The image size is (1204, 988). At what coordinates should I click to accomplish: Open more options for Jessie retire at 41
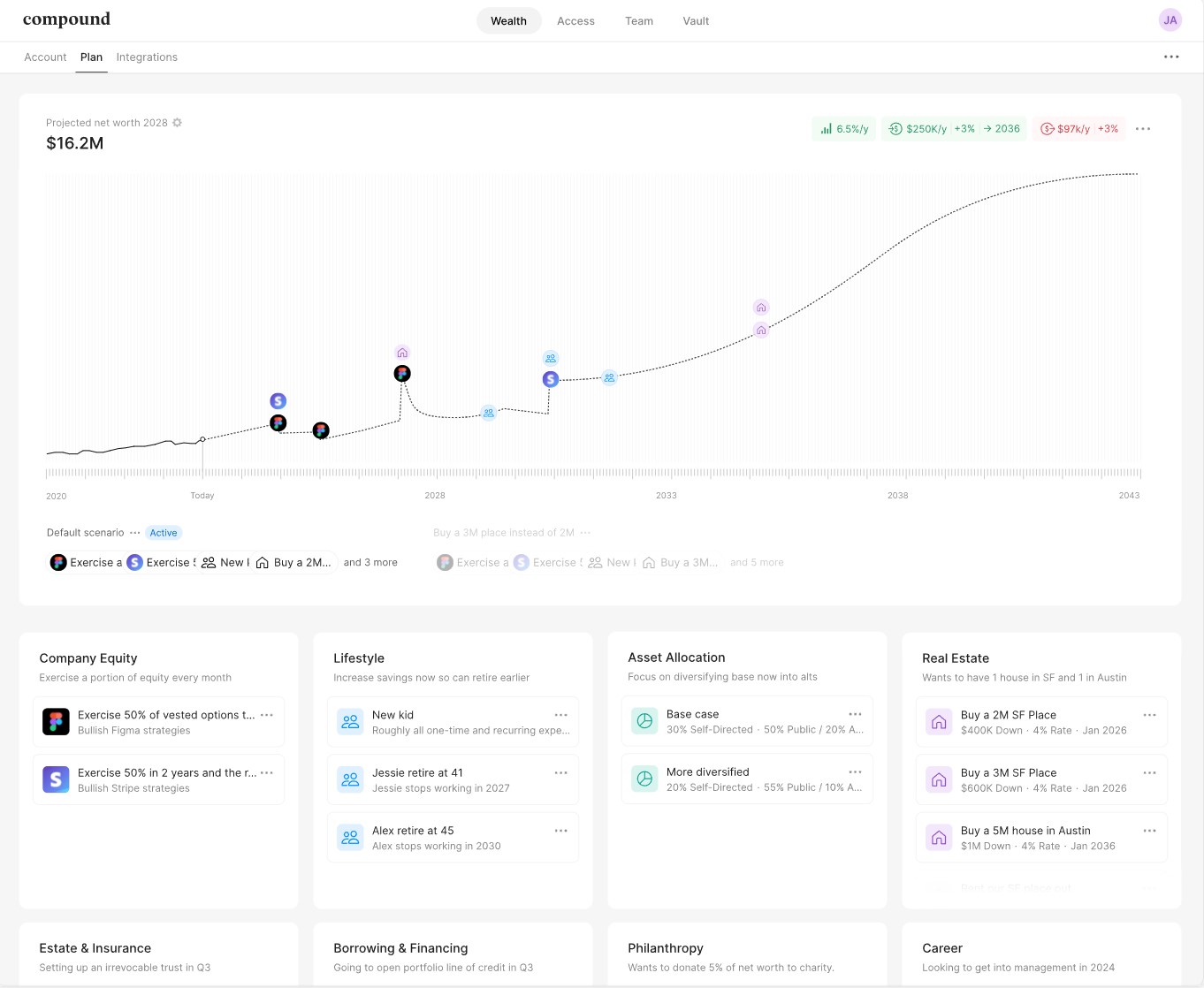(560, 773)
